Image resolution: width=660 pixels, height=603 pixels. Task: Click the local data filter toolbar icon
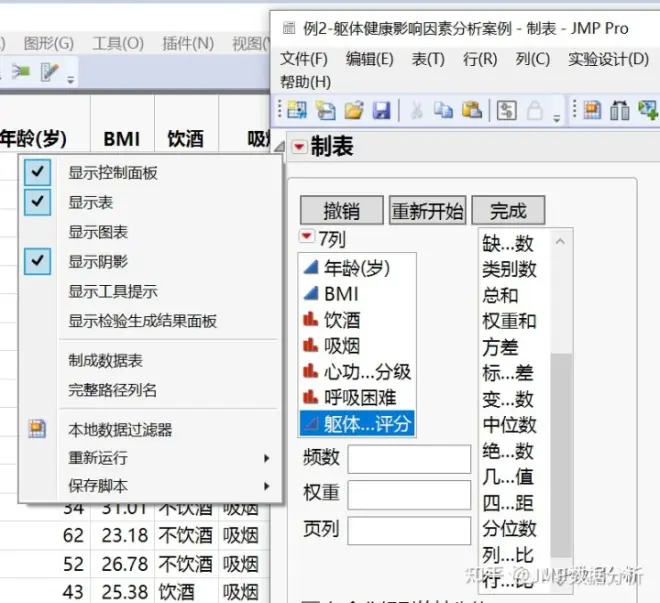point(592,110)
